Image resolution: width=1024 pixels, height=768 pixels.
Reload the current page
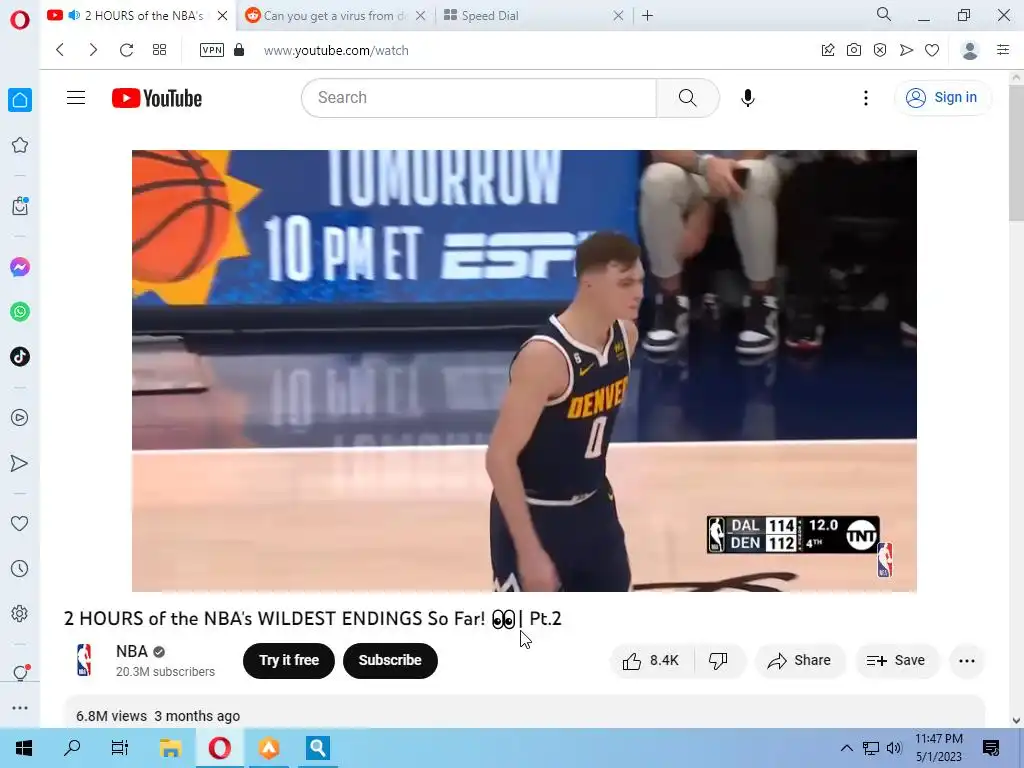point(126,50)
